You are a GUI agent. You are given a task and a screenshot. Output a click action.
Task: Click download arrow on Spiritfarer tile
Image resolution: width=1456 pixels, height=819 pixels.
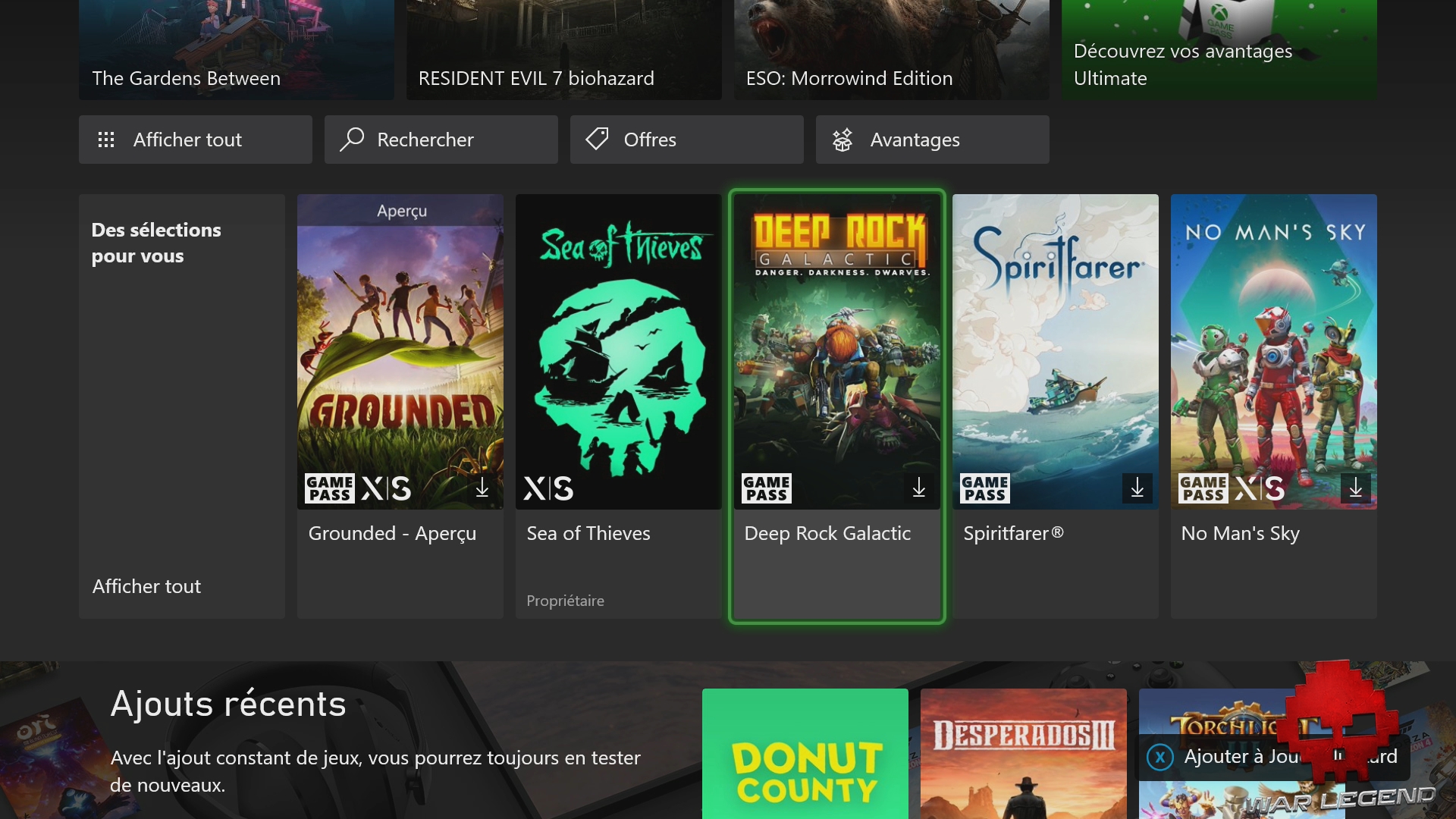1137,488
